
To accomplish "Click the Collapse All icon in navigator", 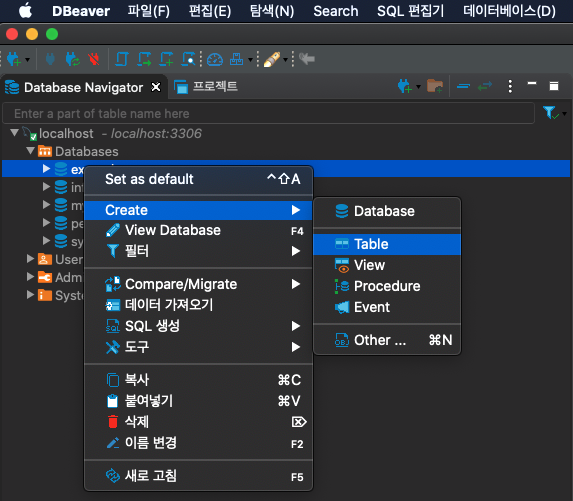I will (x=463, y=87).
